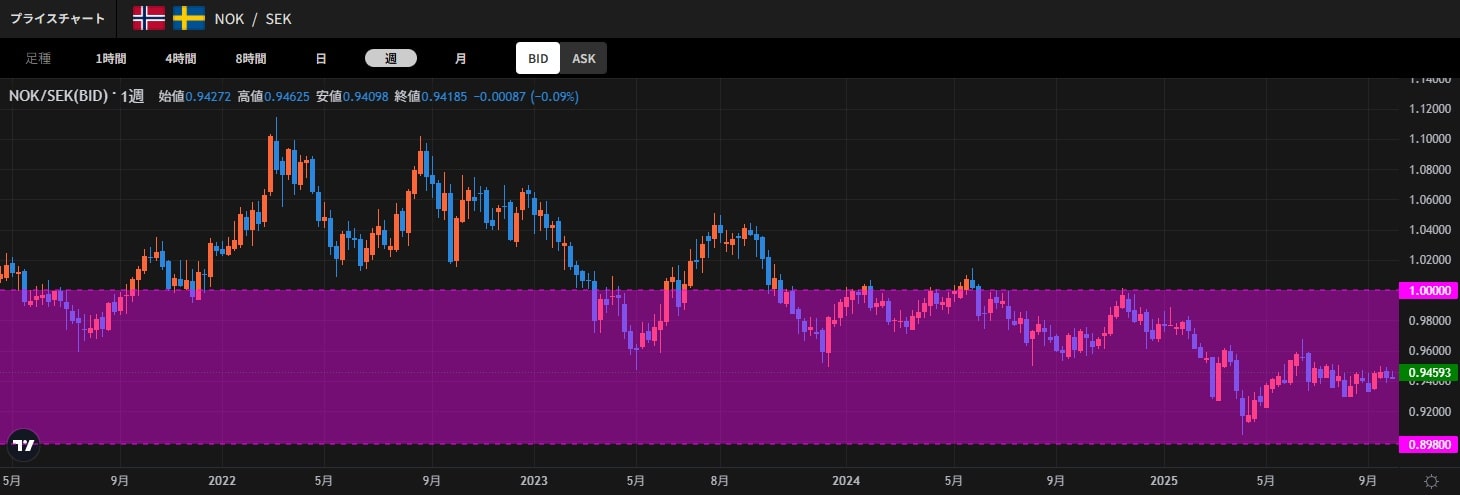Click the Norwegian flag icon
1460x495 pixels.
click(x=149, y=18)
